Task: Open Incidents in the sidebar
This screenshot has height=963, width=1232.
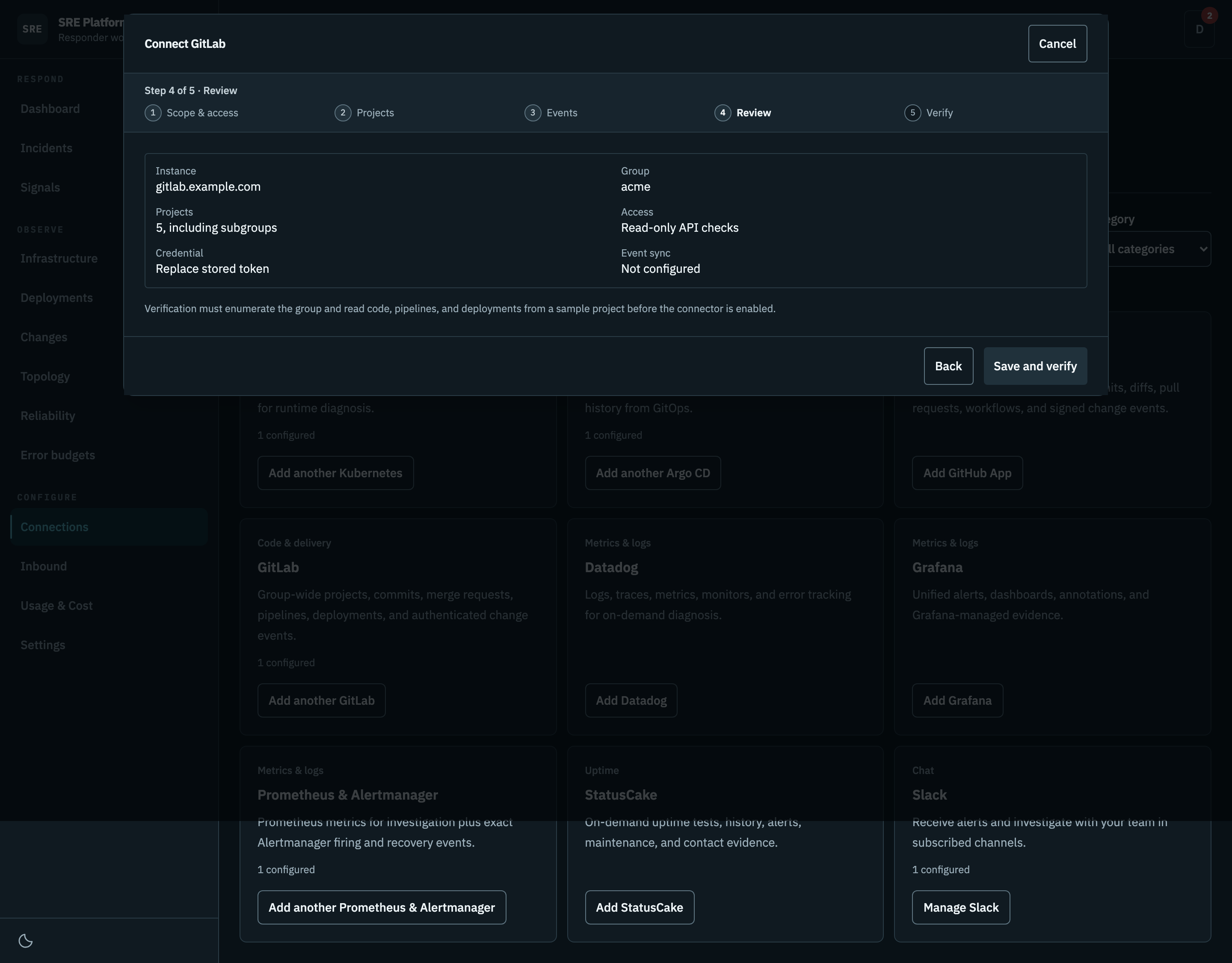Action: (x=108, y=148)
